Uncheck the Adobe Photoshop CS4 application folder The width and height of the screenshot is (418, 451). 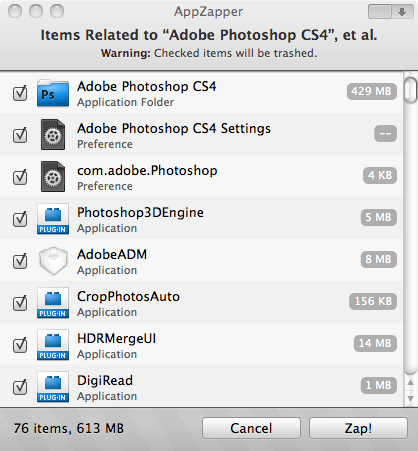tap(20, 93)
